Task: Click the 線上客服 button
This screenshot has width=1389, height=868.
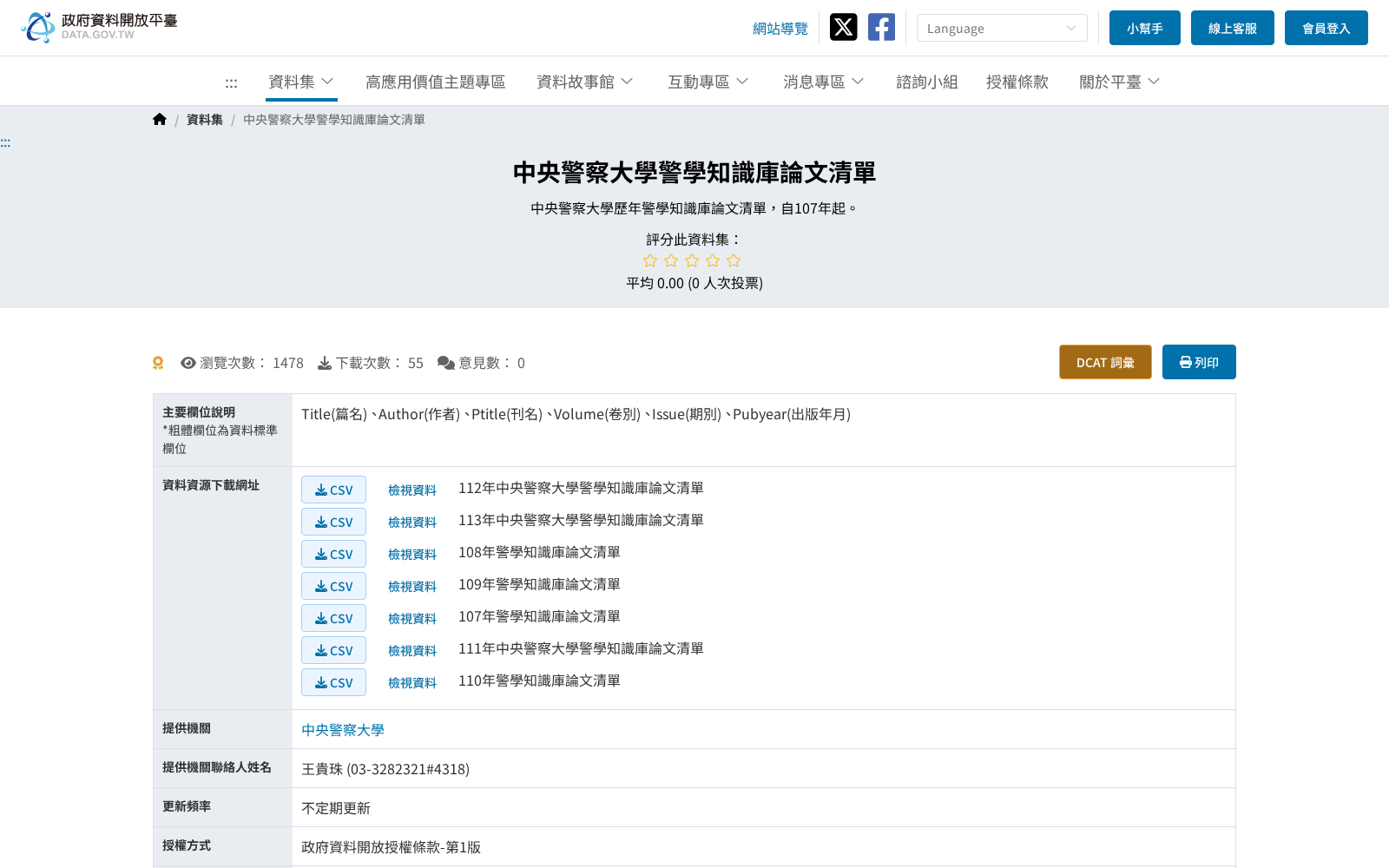Action: pyautogui.click(x=1233, y=28)
